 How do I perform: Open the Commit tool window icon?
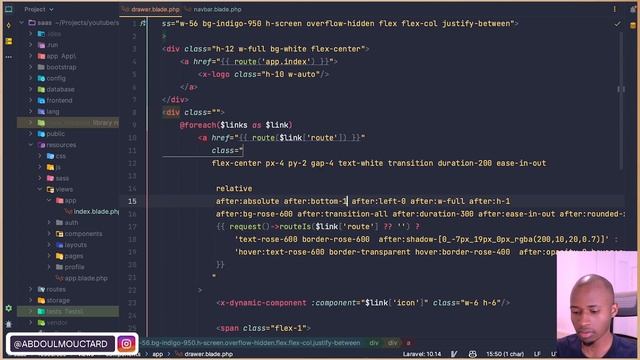[x=9, y=25]
